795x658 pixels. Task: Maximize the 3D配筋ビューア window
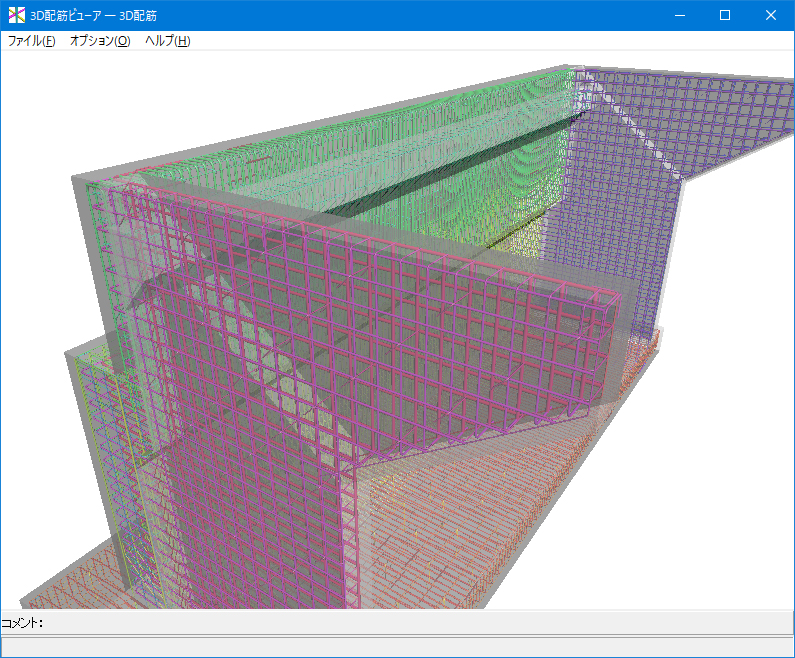coord(725,15)
